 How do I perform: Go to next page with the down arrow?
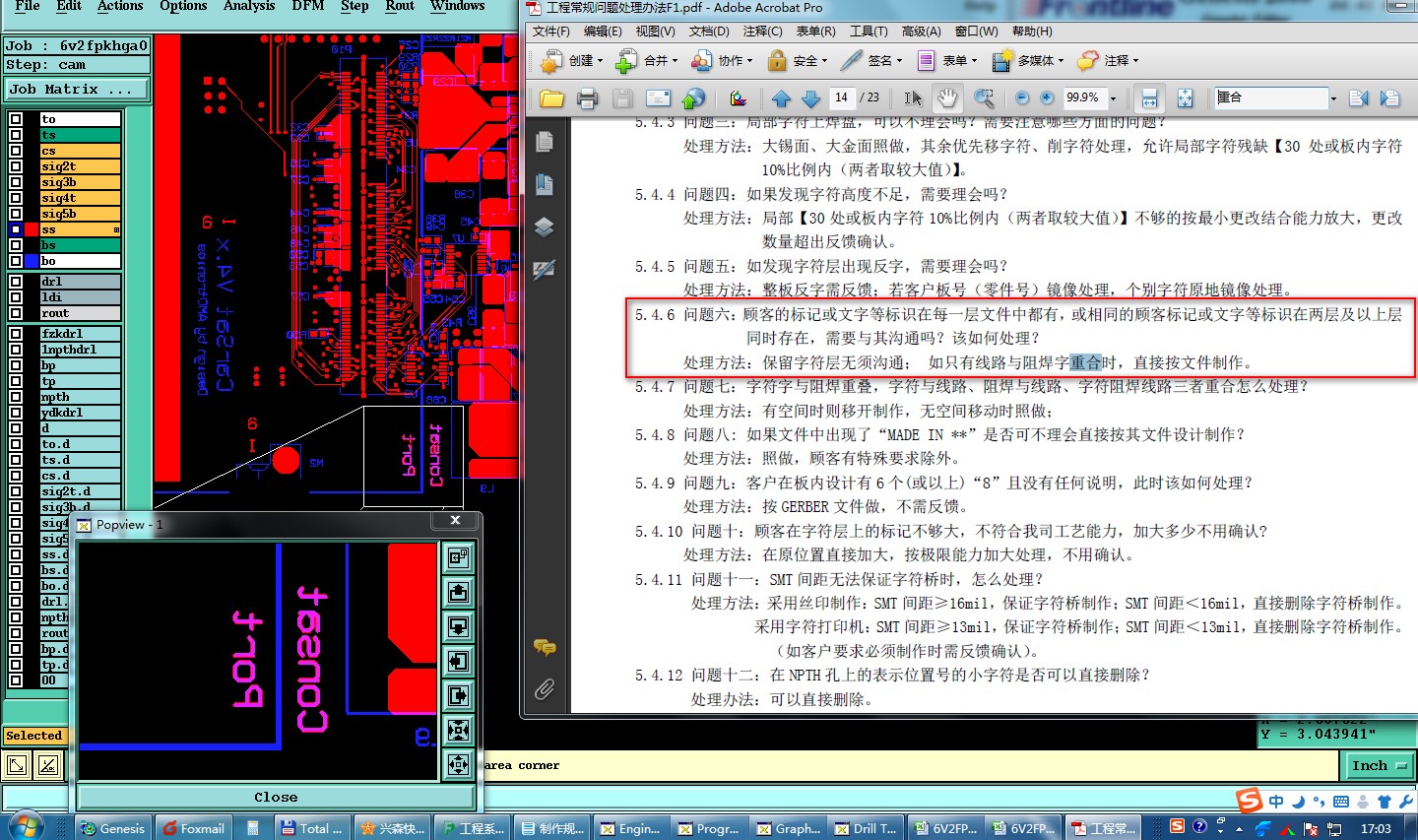tap(810, 98)
